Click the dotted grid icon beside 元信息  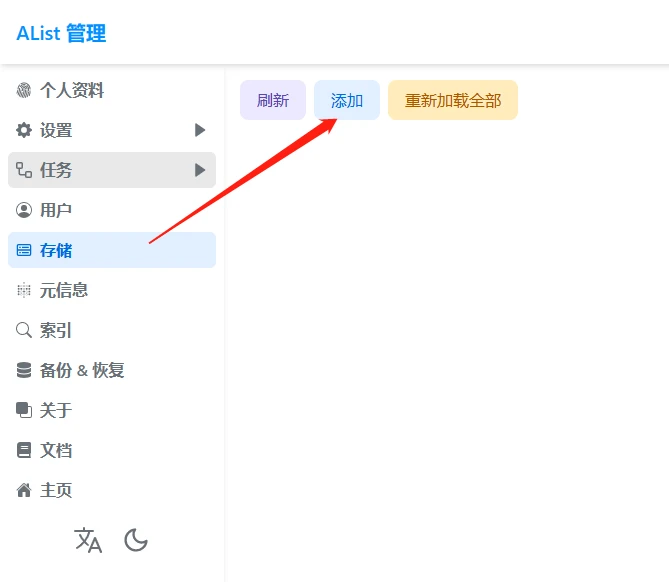click(24, 290)
